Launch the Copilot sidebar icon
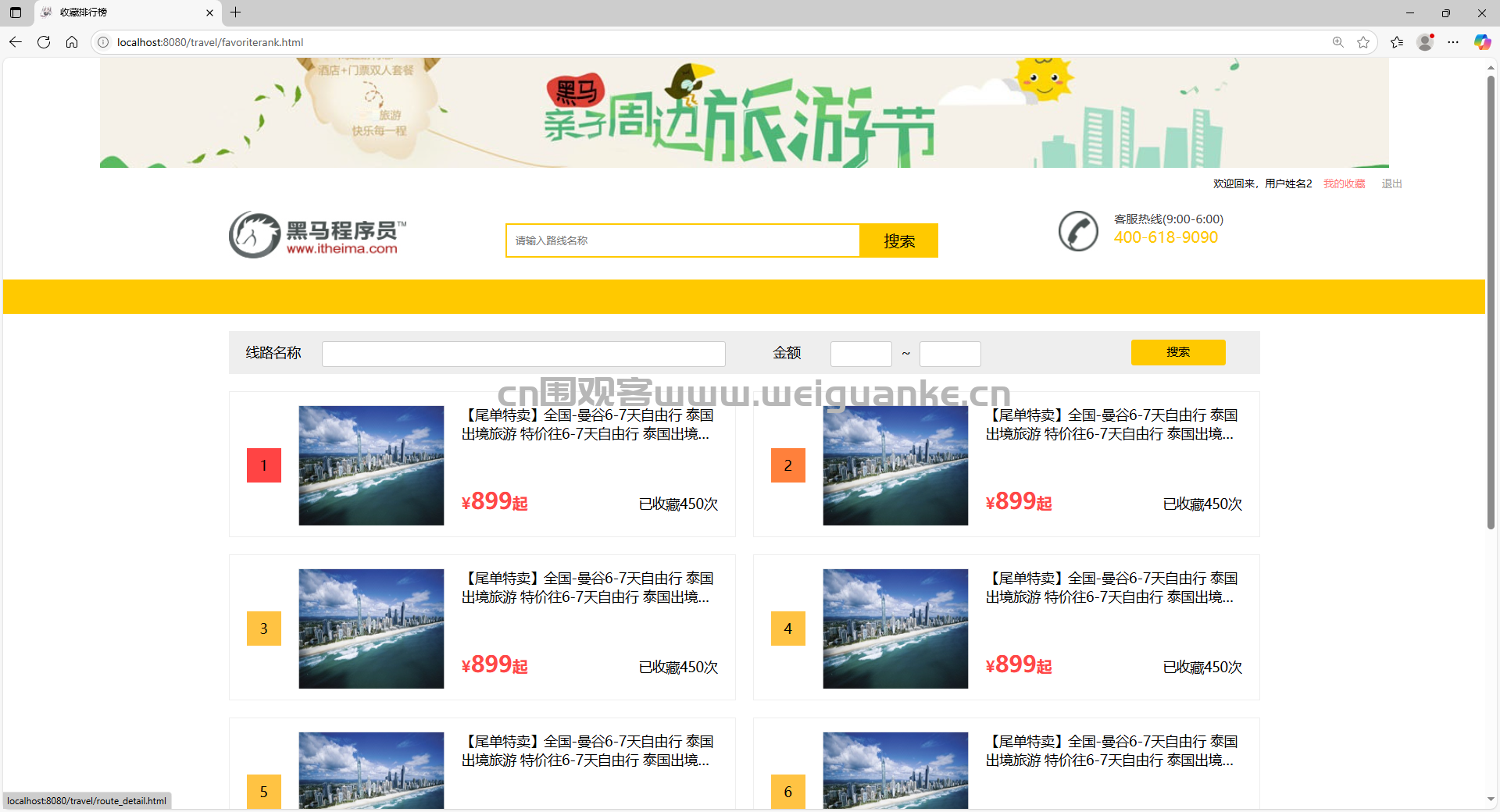This screenshot has height=812, width=1500. pyautogui.click(x=1482, y=42)
